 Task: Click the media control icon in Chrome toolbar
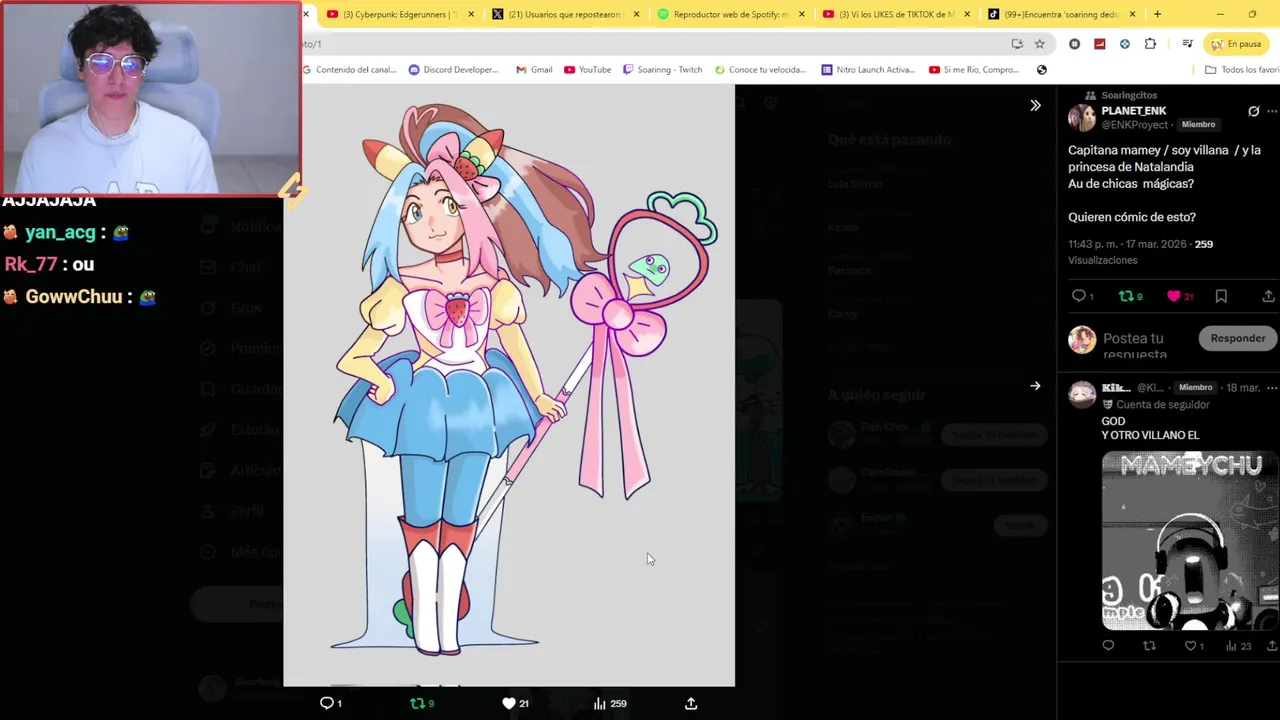click(1187, 44)
